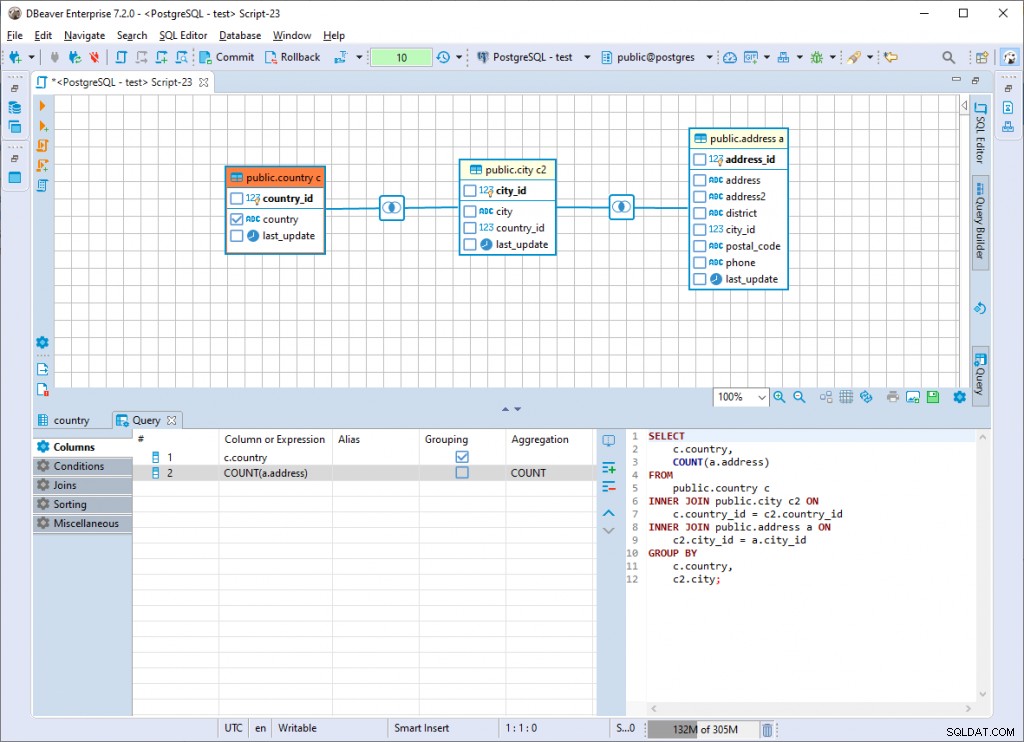The image size is (1024, 742).
Task: Click the join icon between city and address
Action: coord(622,207)
